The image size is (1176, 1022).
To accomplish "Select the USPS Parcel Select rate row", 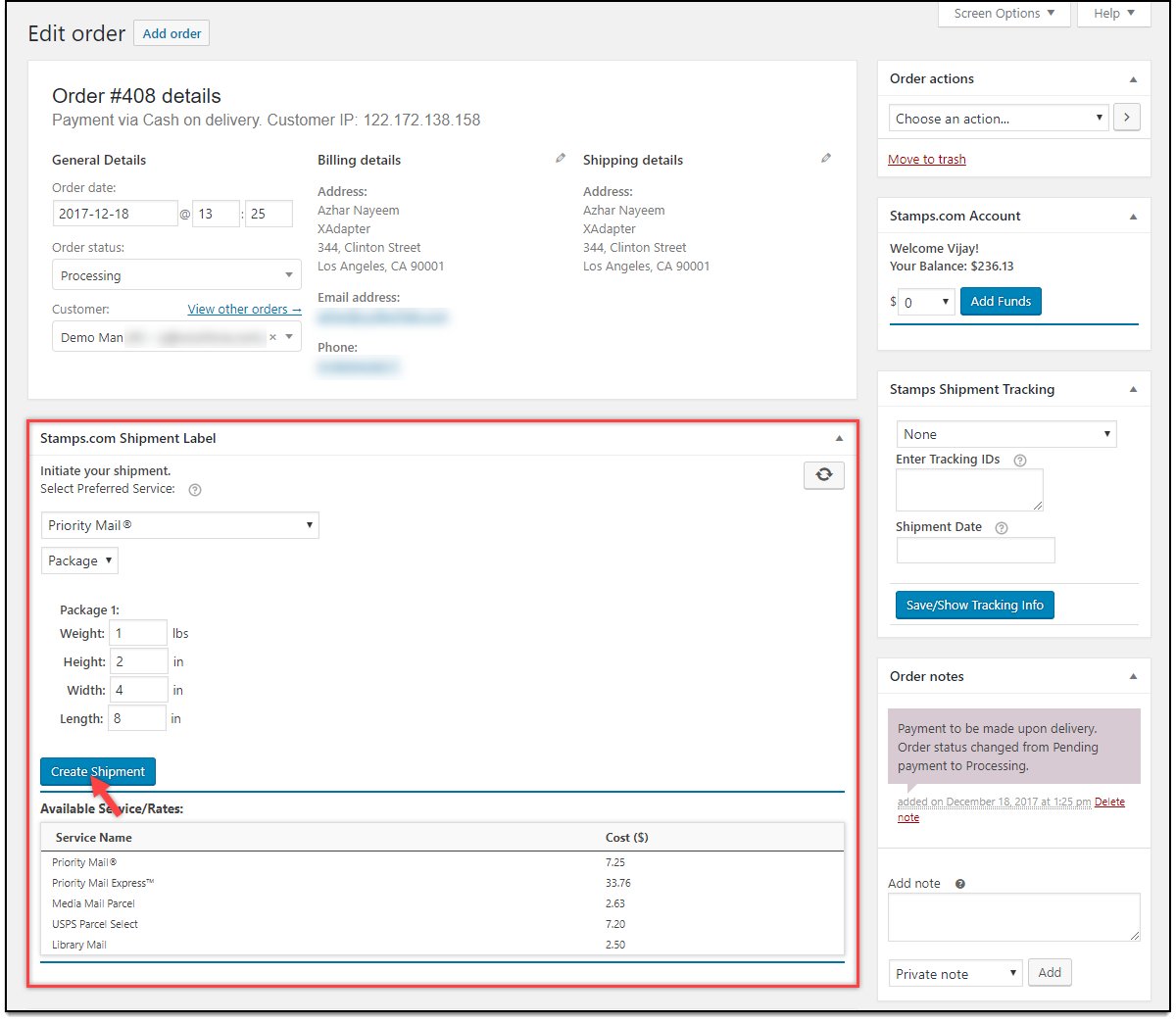I will click(442, 925).
